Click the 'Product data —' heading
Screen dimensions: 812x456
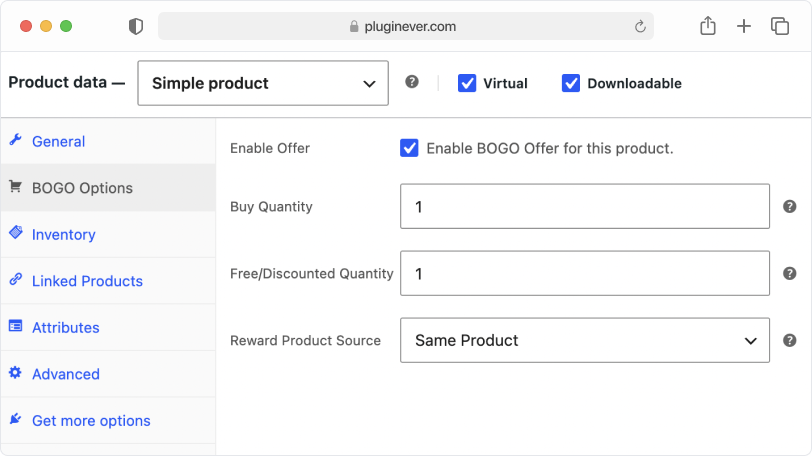pos(67,82)
